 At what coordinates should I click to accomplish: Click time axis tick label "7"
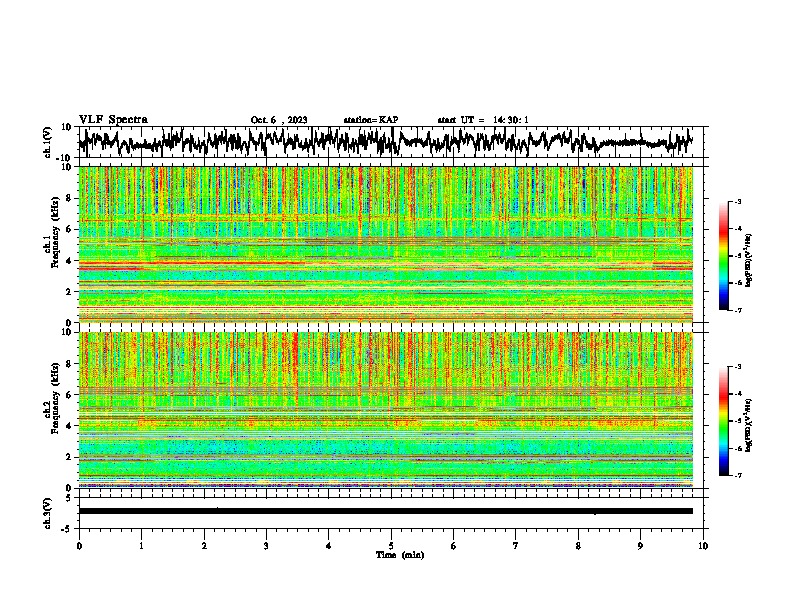pyautogui.click(x=516, y=546)
